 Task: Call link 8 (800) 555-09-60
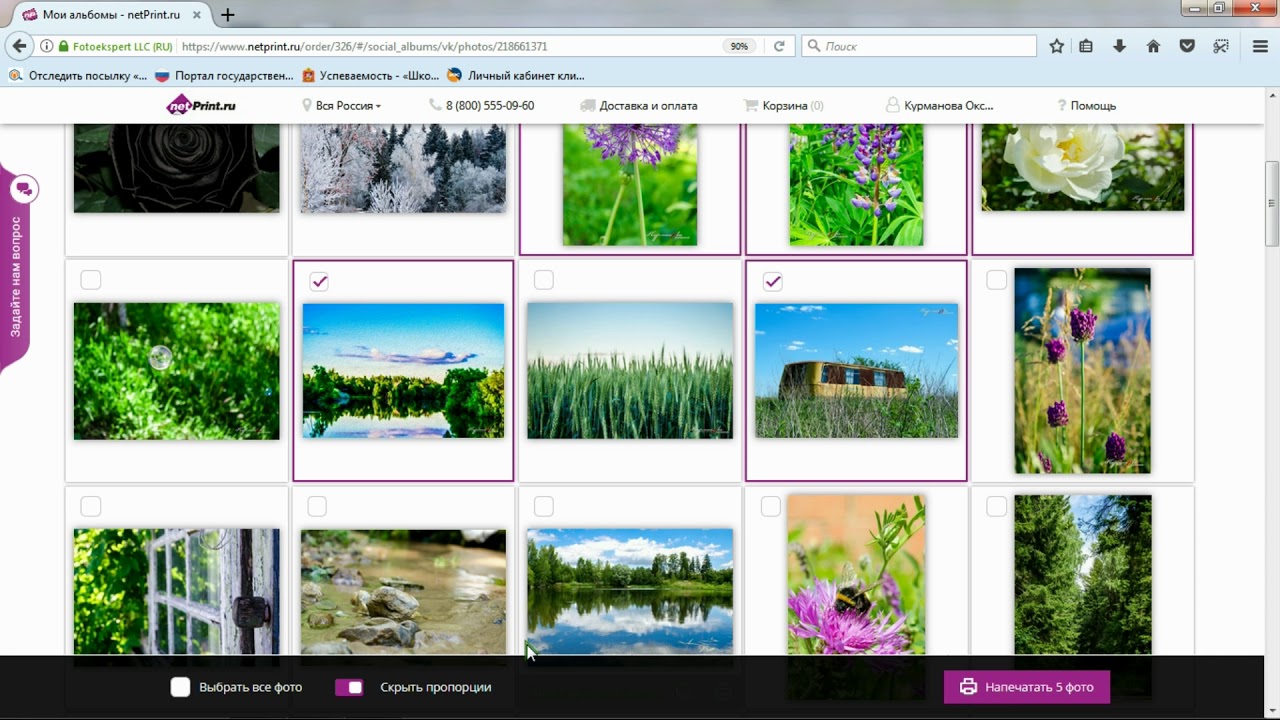click(490, 105)
